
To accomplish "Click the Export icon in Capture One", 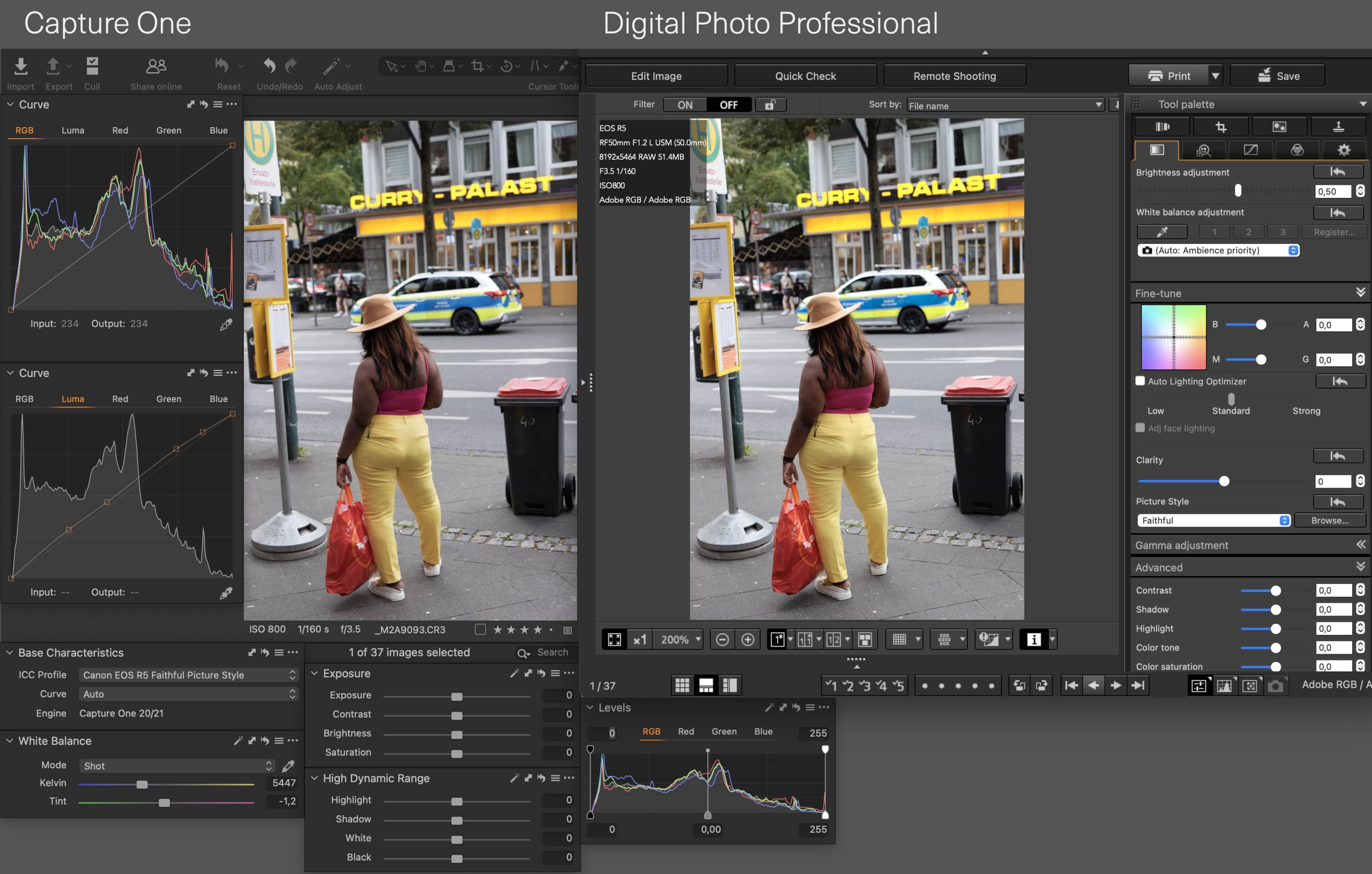I will [53, 66].
